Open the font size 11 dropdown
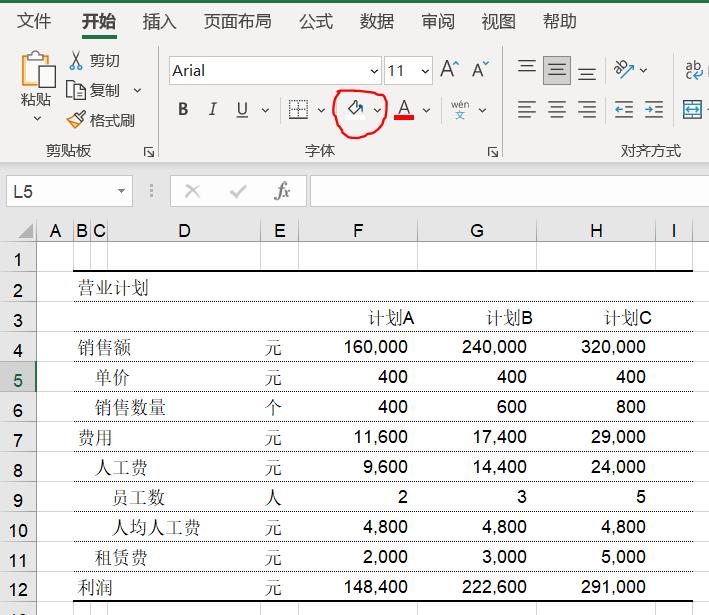This screenshot has height=615, width=709. tap(425, 71)
